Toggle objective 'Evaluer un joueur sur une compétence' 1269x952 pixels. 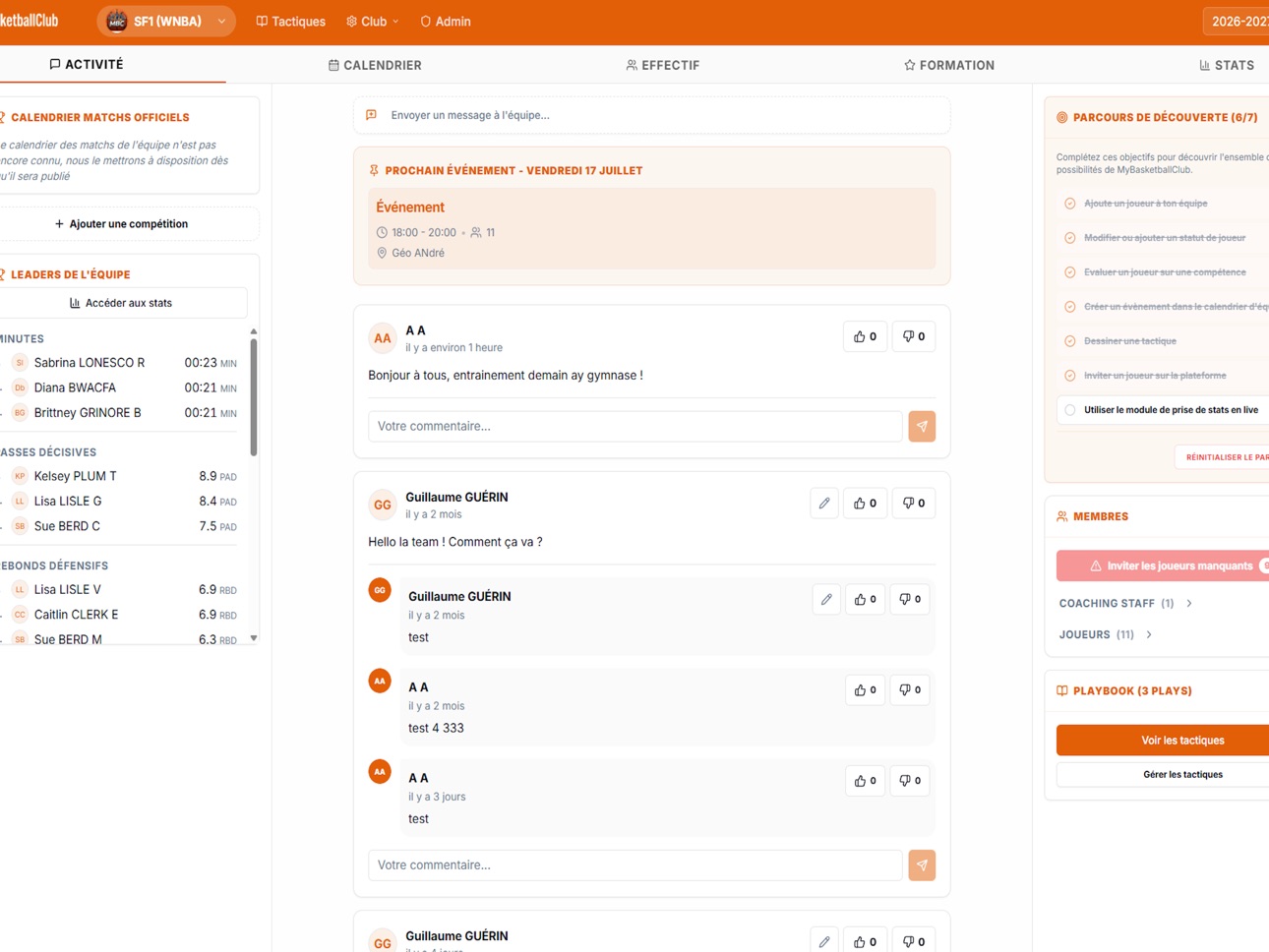tap(1069, 272)
